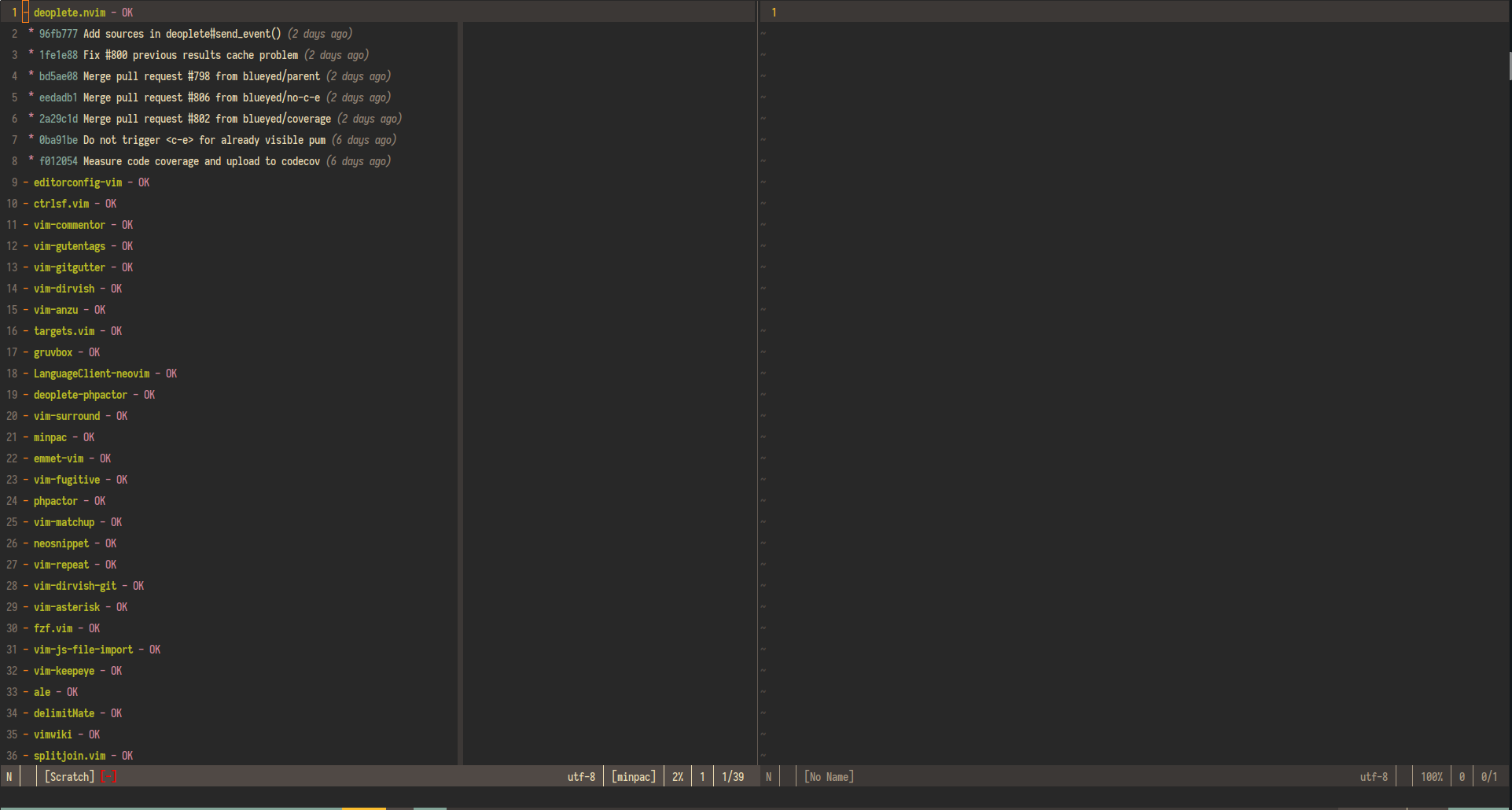Click the vim-gutentags plugin entry
Image resolution: width=1512 pixels, height=810 pixels.
[x=78, y=246]
